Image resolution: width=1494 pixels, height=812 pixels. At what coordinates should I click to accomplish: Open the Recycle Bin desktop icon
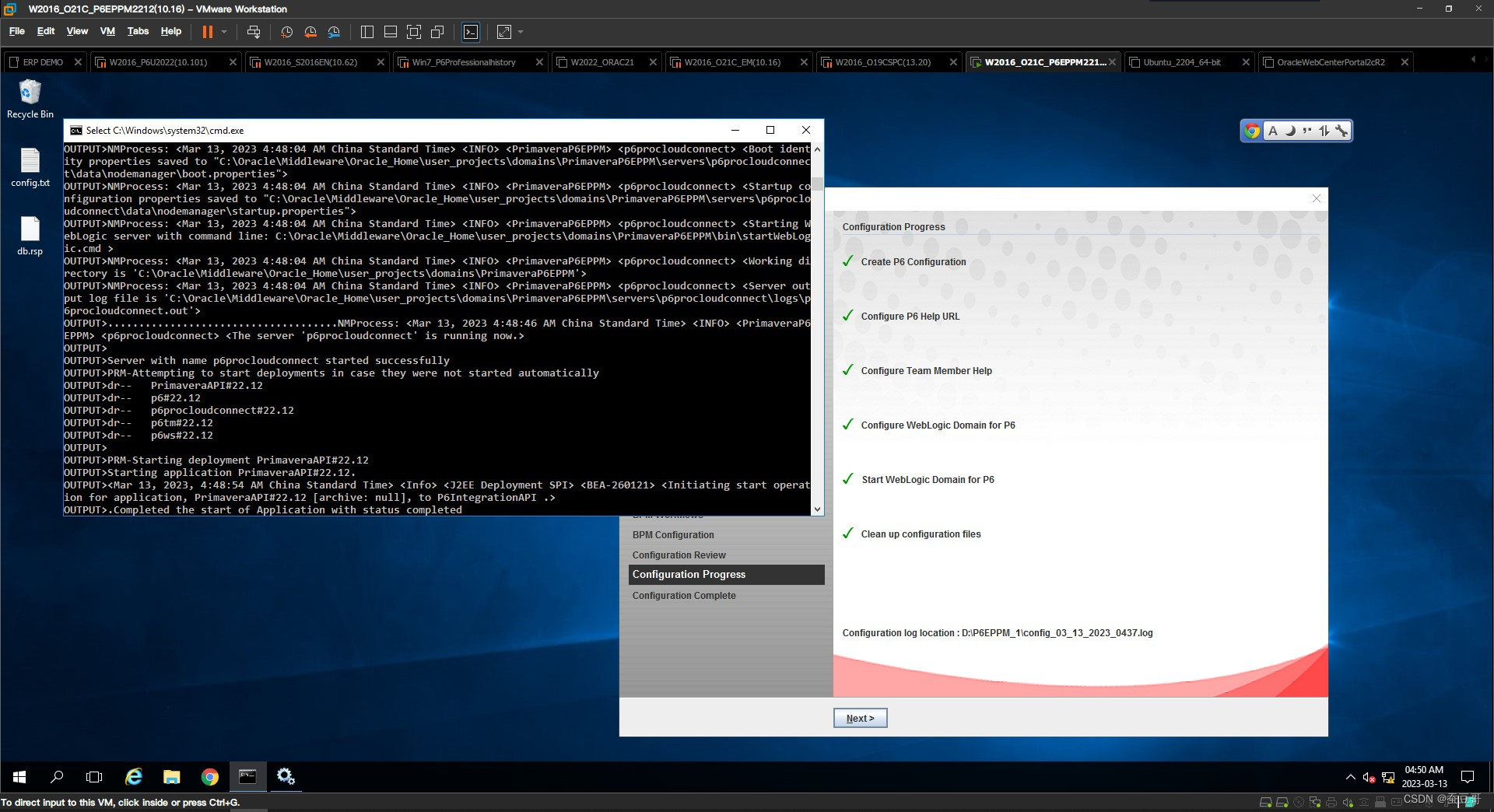[30, 100]
